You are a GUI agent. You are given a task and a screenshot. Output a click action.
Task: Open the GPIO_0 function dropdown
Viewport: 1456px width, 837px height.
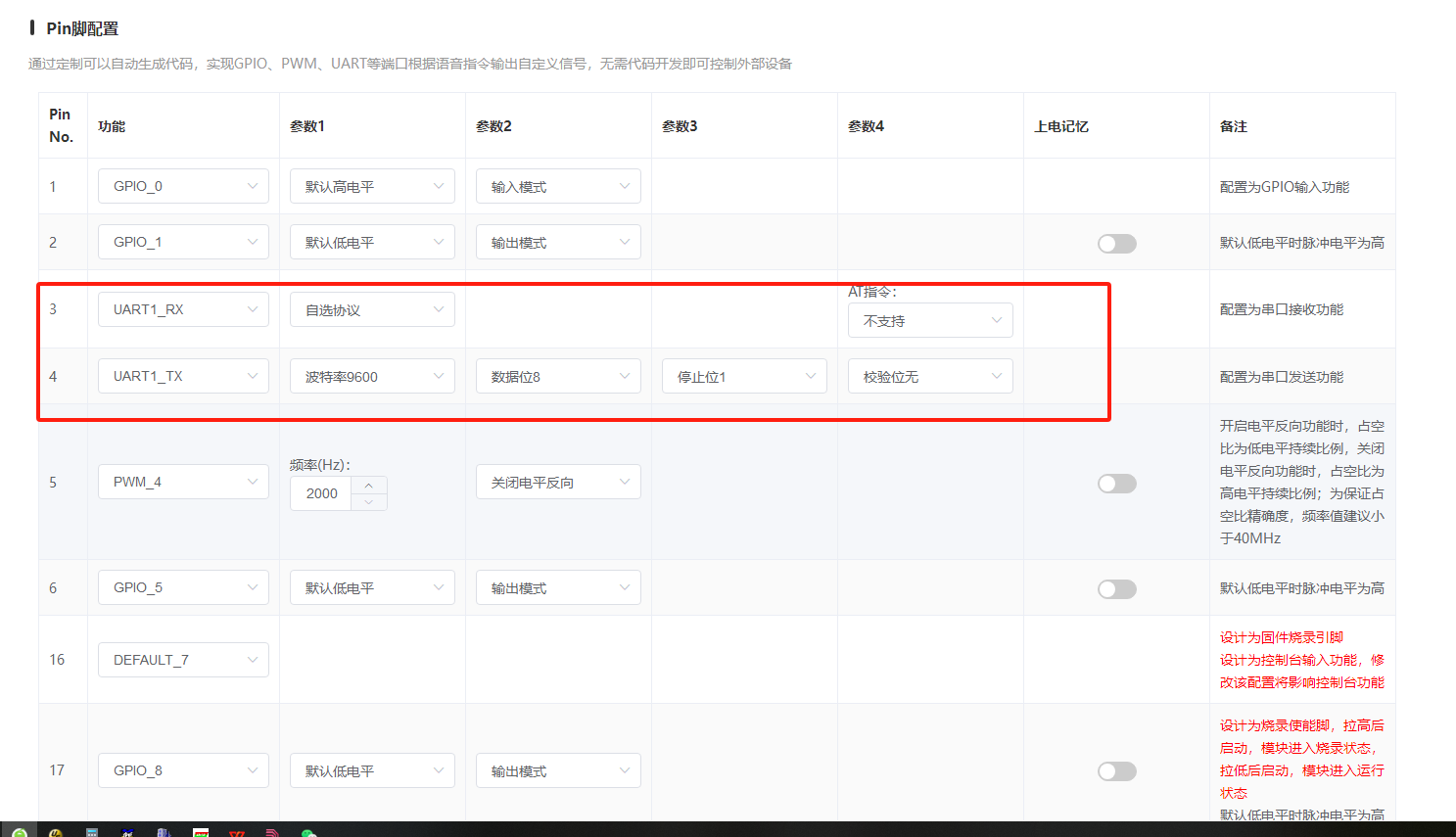[183, 186]
